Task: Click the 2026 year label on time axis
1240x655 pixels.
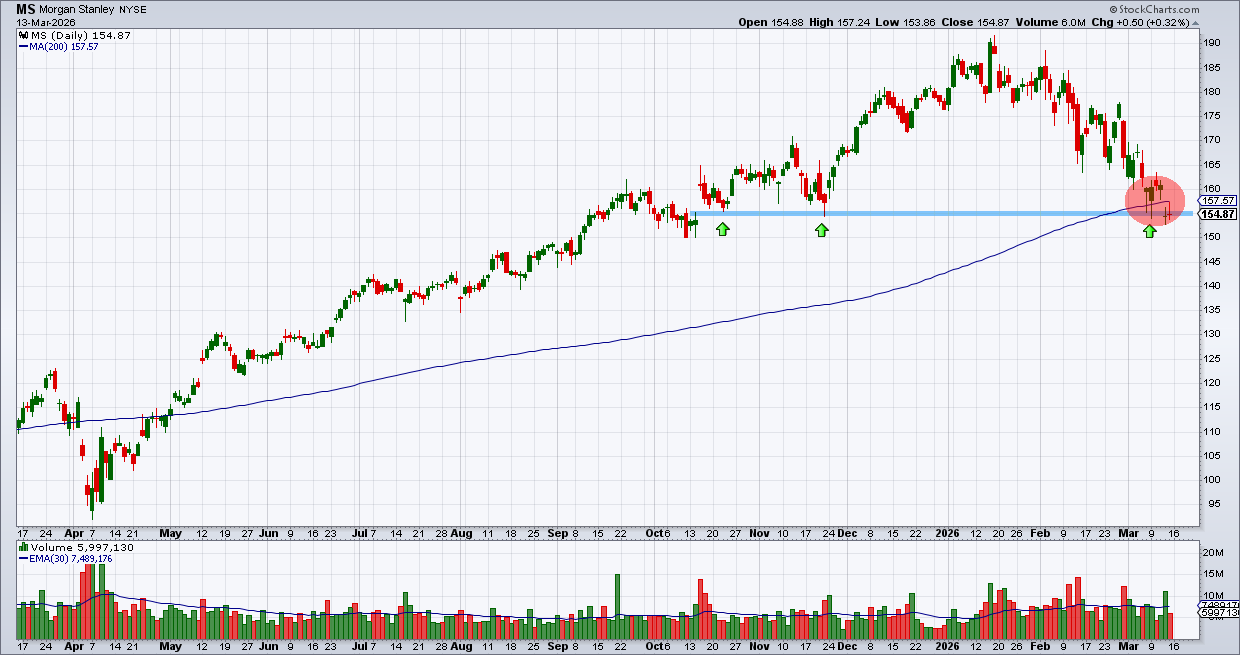Action: (947, 534)
